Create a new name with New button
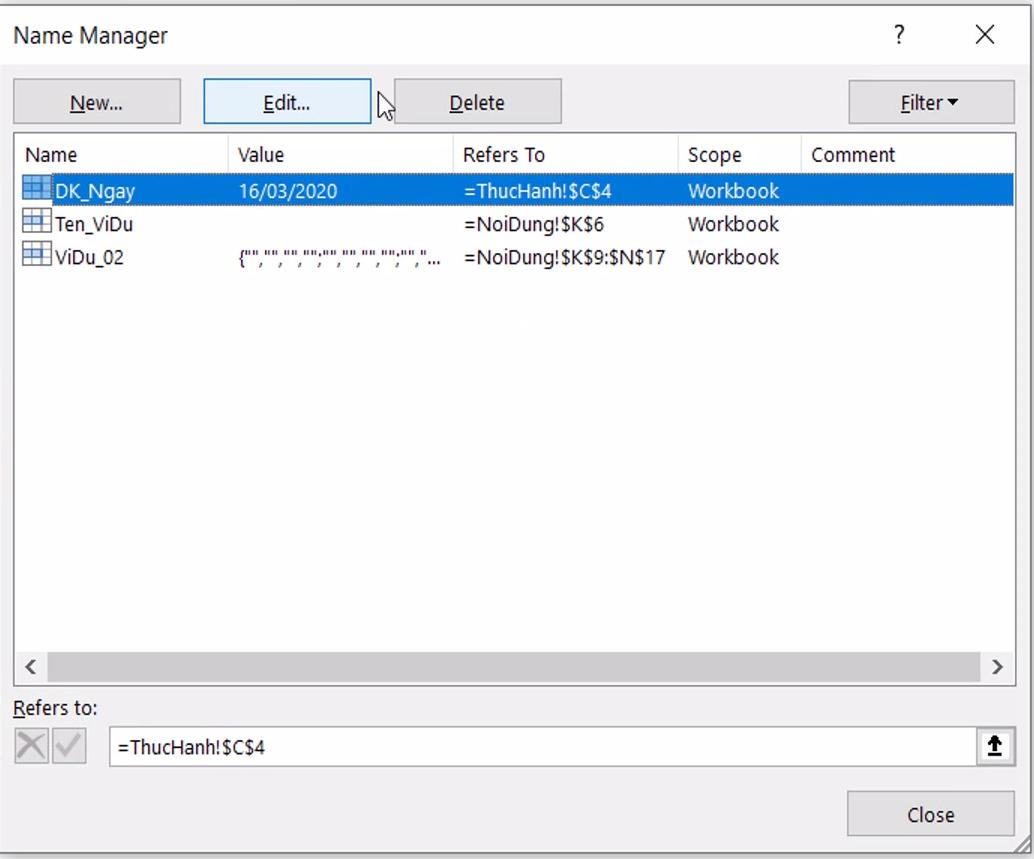 click(96, 101)
